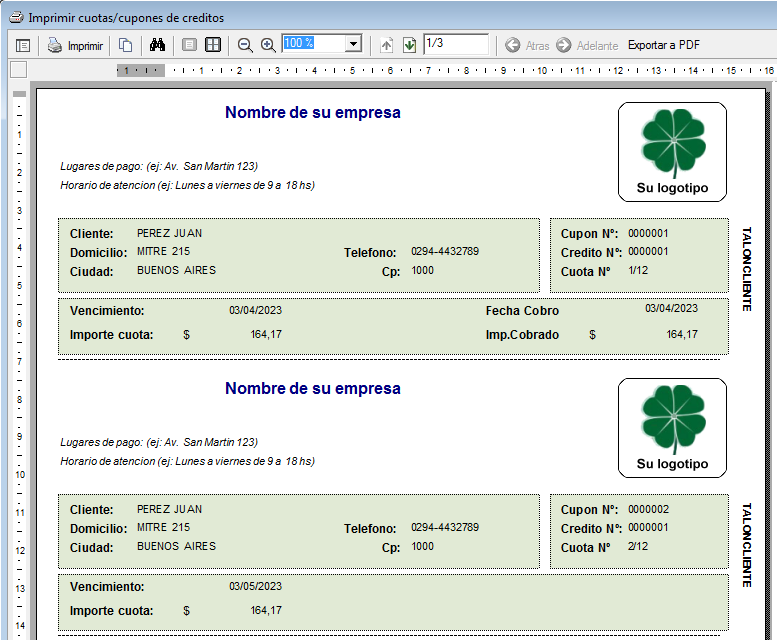777x640 pixels.
Task: Click the page number field 1/3
Action: click(455, 44)
